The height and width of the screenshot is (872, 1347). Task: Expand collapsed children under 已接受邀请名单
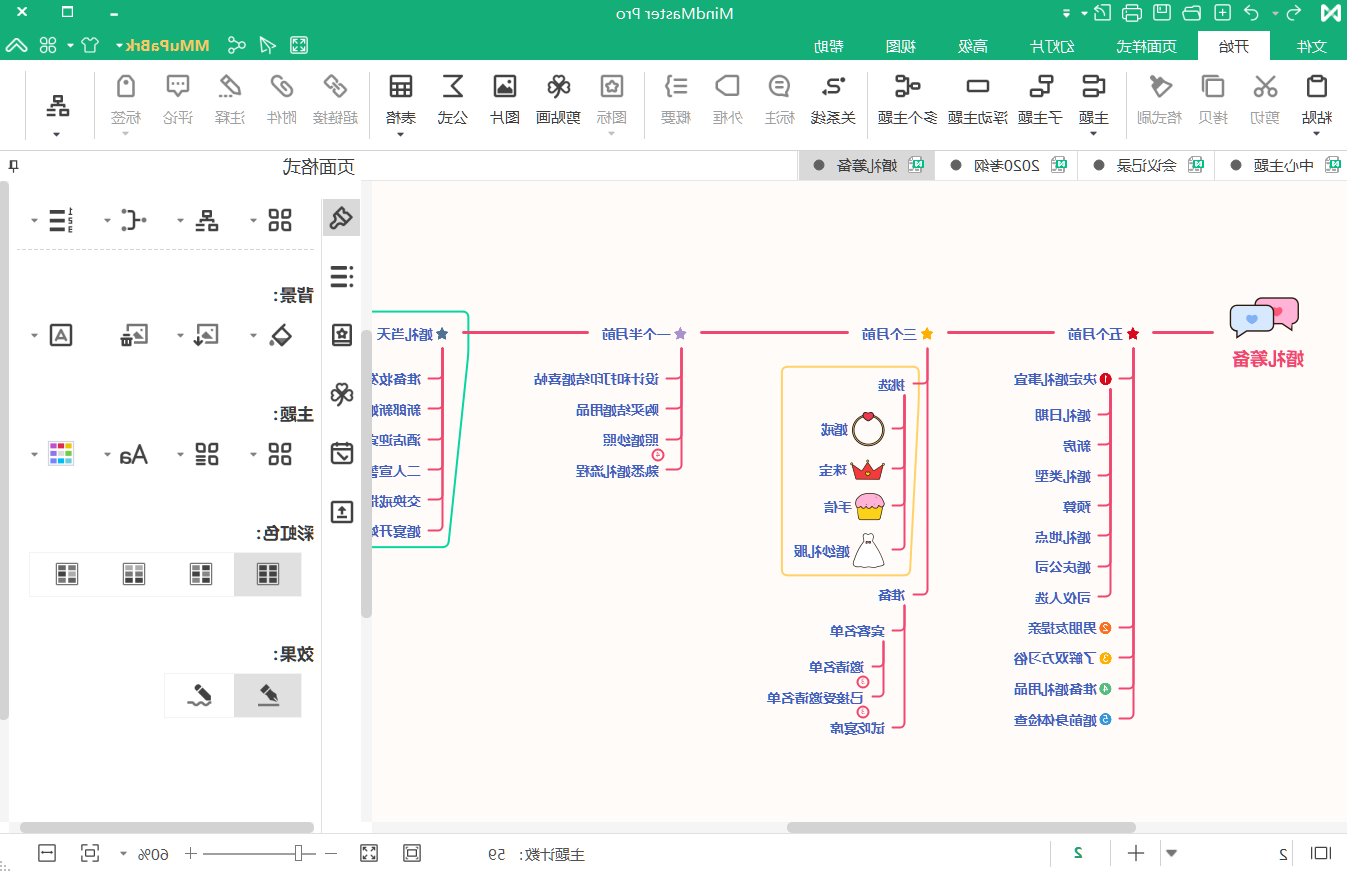point(864,712)
